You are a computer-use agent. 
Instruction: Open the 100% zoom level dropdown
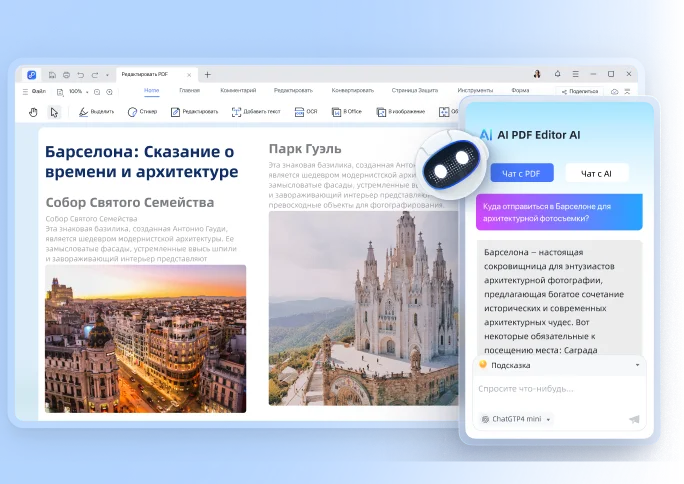(x=79, y=92)
